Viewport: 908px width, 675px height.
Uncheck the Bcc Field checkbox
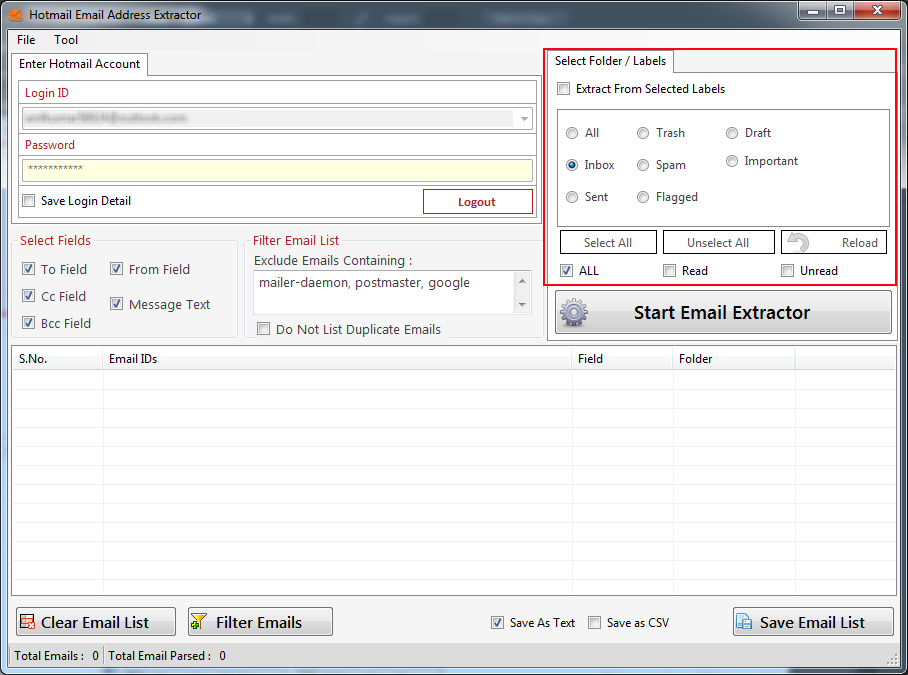(x=28, y=322)
